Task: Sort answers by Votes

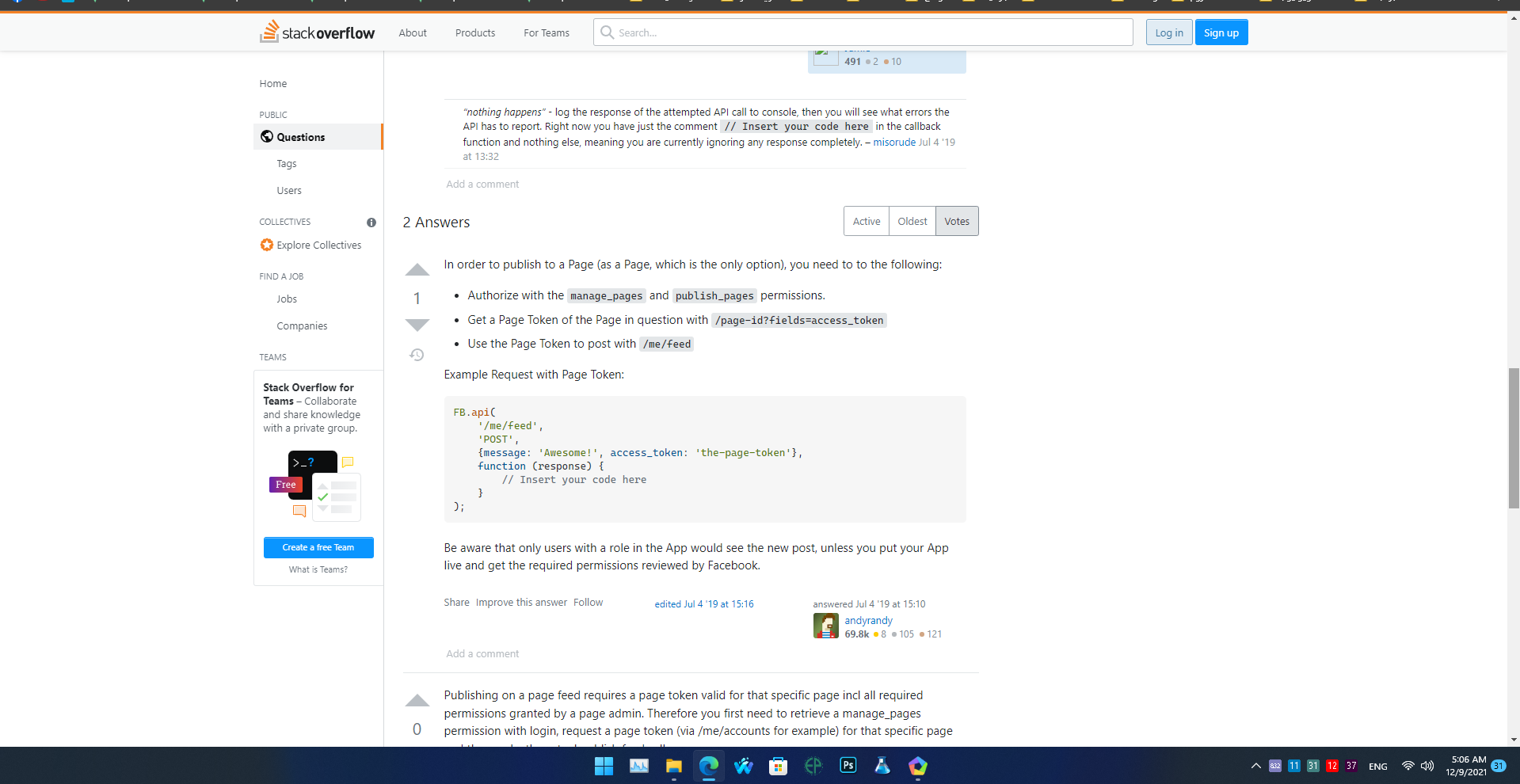Action: [957, 221]
